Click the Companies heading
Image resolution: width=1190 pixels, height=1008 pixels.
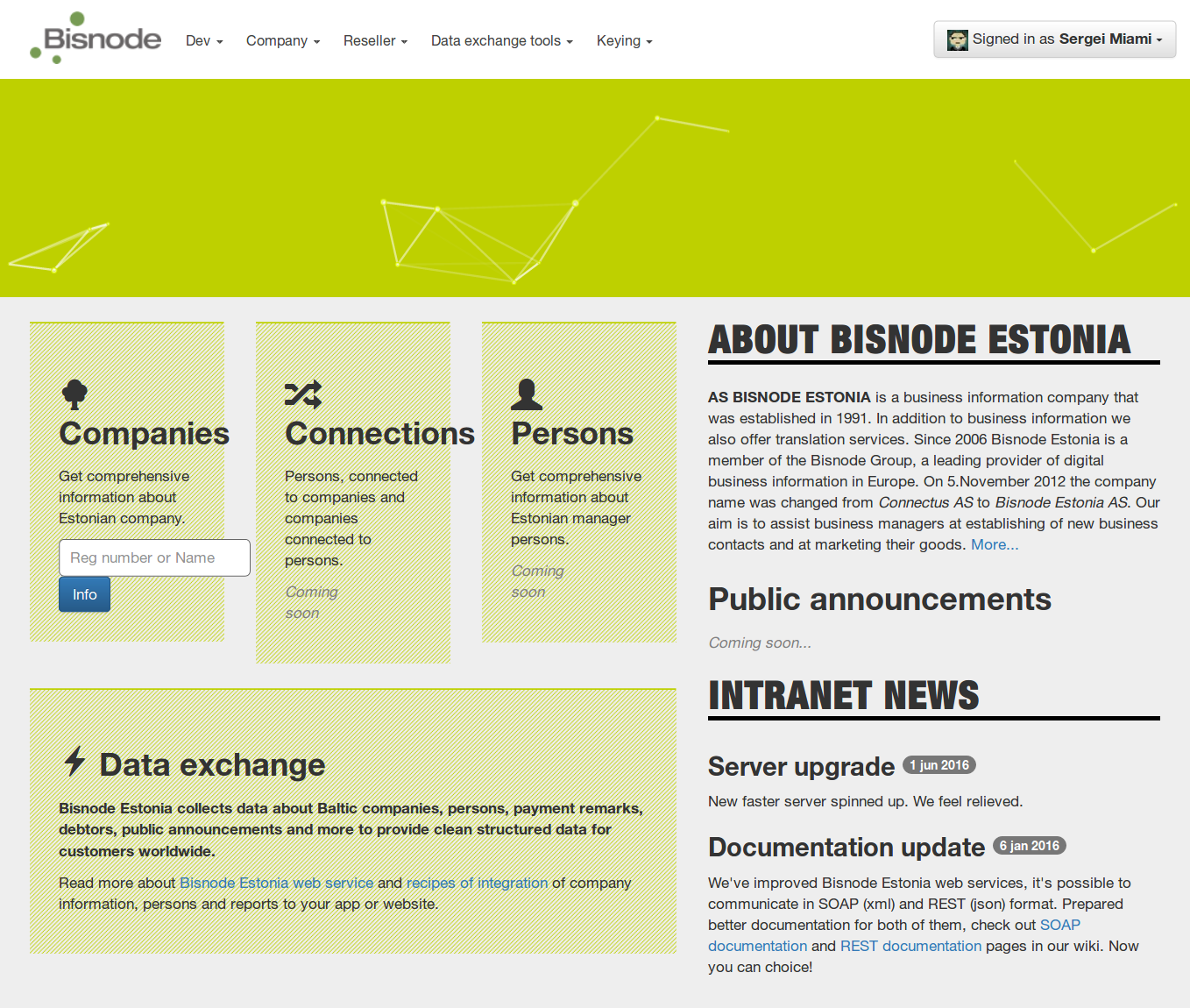coord(144,433)
